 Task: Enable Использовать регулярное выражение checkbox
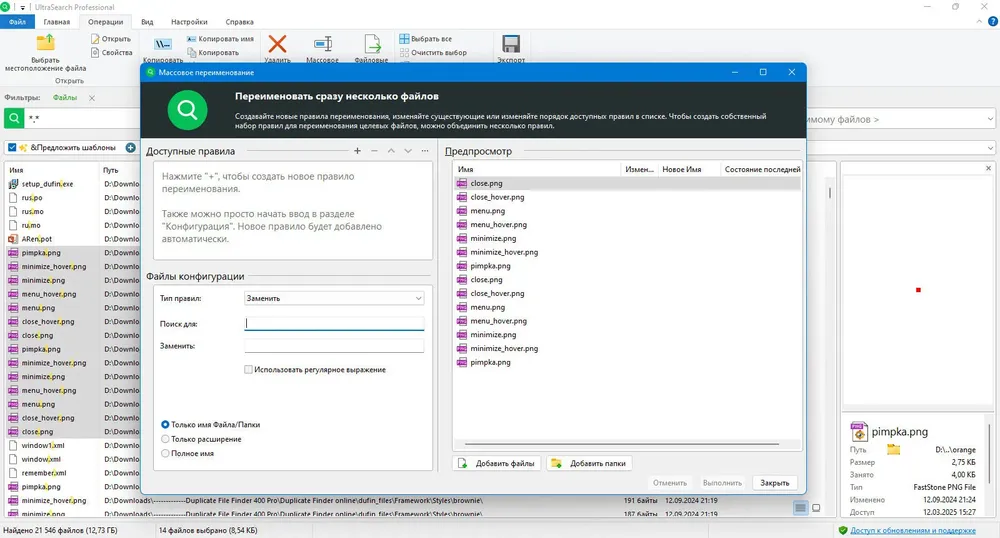pyautogui.click(x=248, y=370)
